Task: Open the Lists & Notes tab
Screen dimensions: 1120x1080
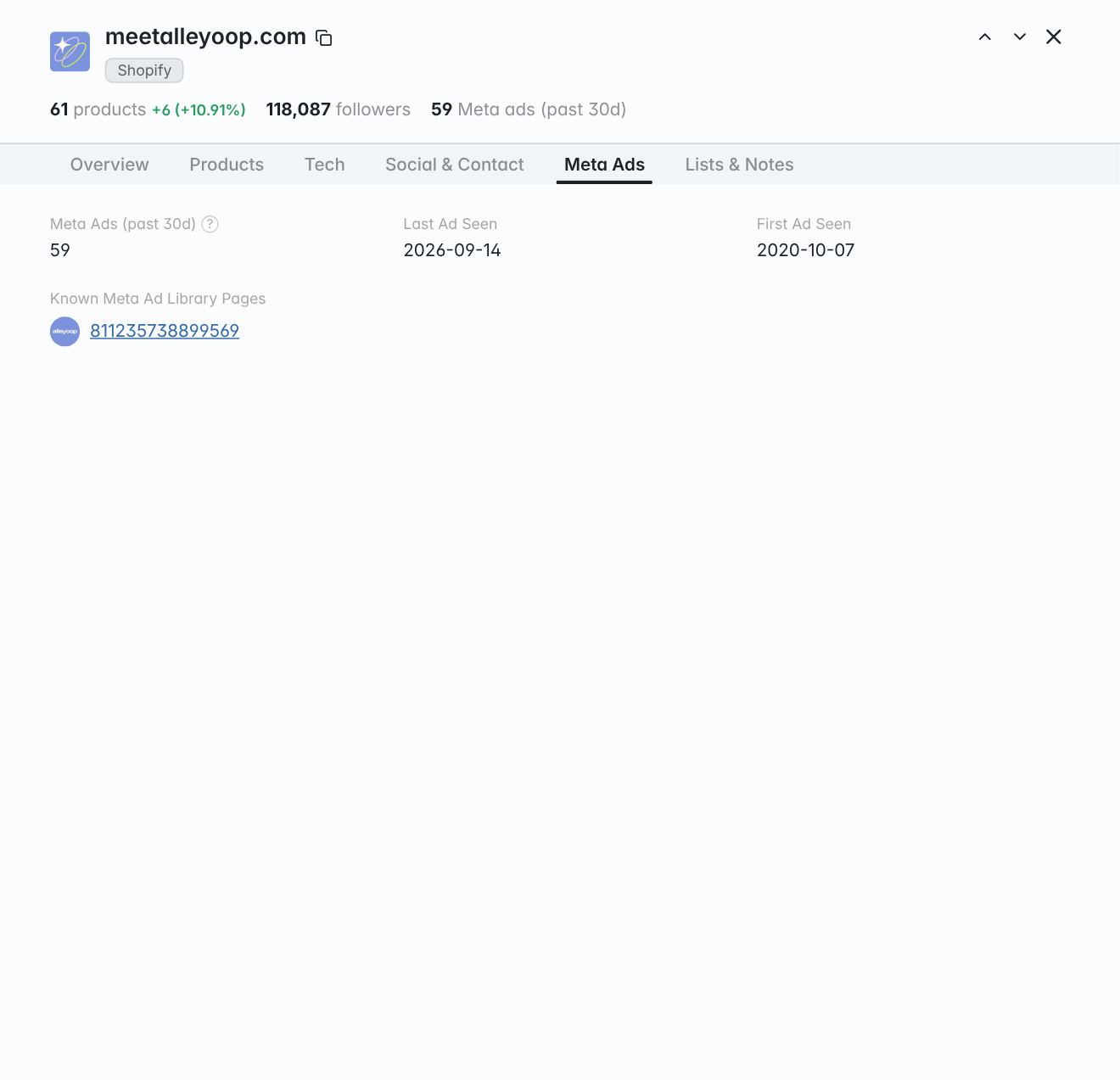Action: pos(739,165)
